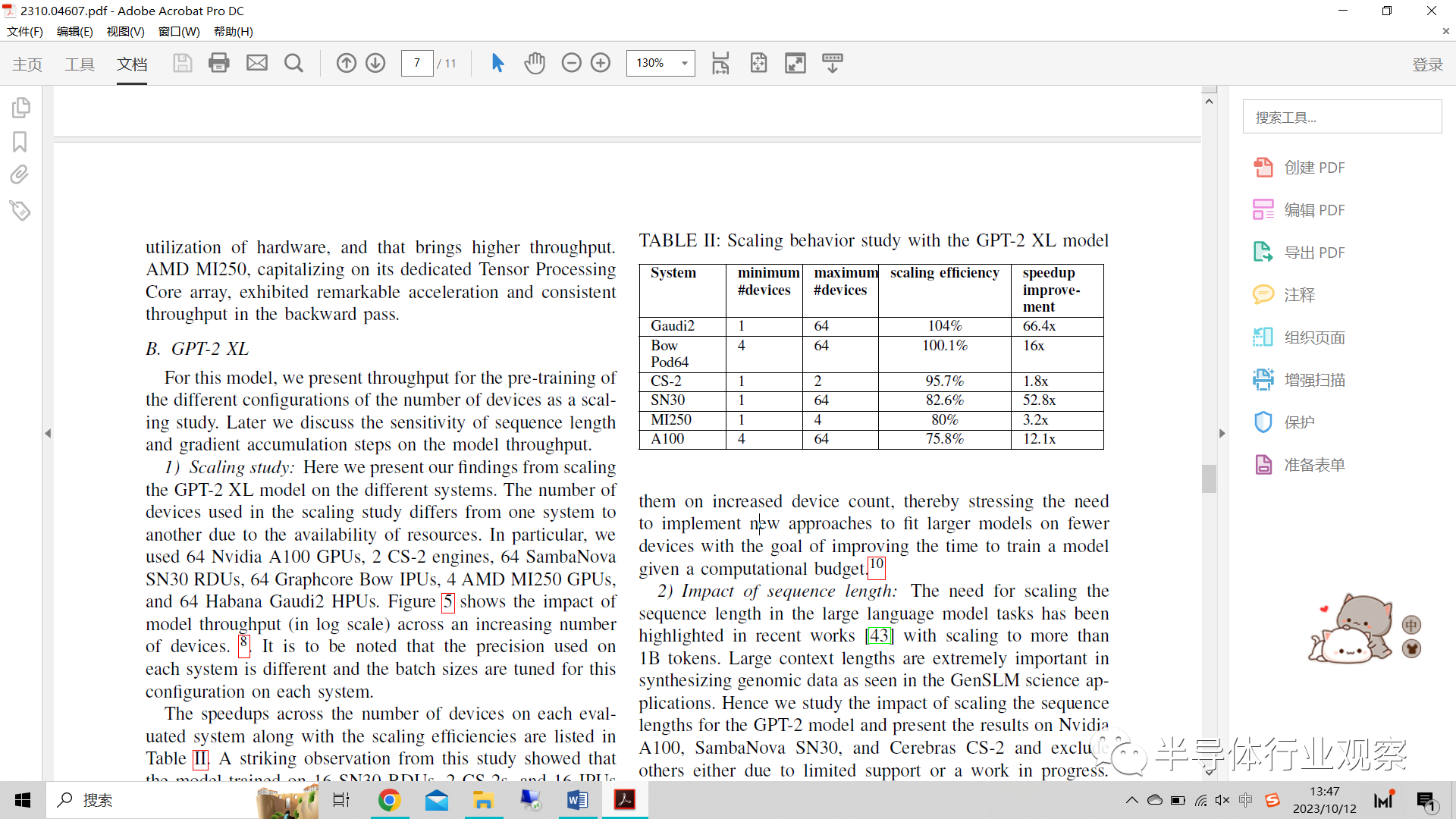The width and height of the screenshot is (1456, 819).
Task: Click the page number field
Action: coord(417,63)
